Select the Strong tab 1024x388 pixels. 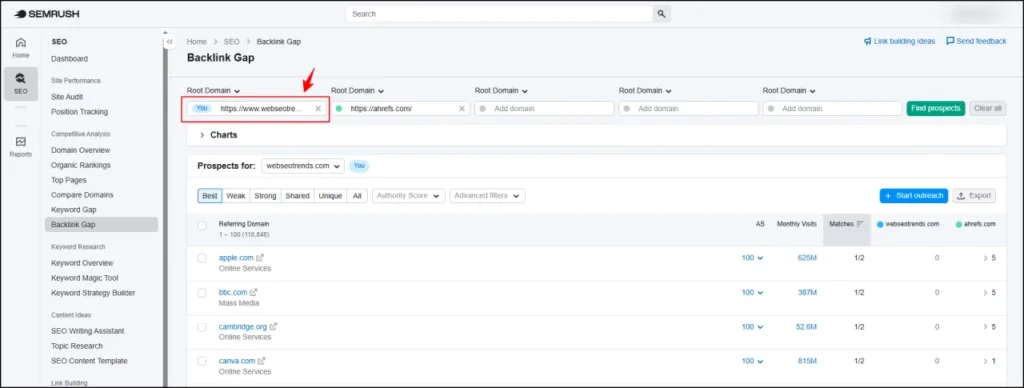[x=265, y=195]
